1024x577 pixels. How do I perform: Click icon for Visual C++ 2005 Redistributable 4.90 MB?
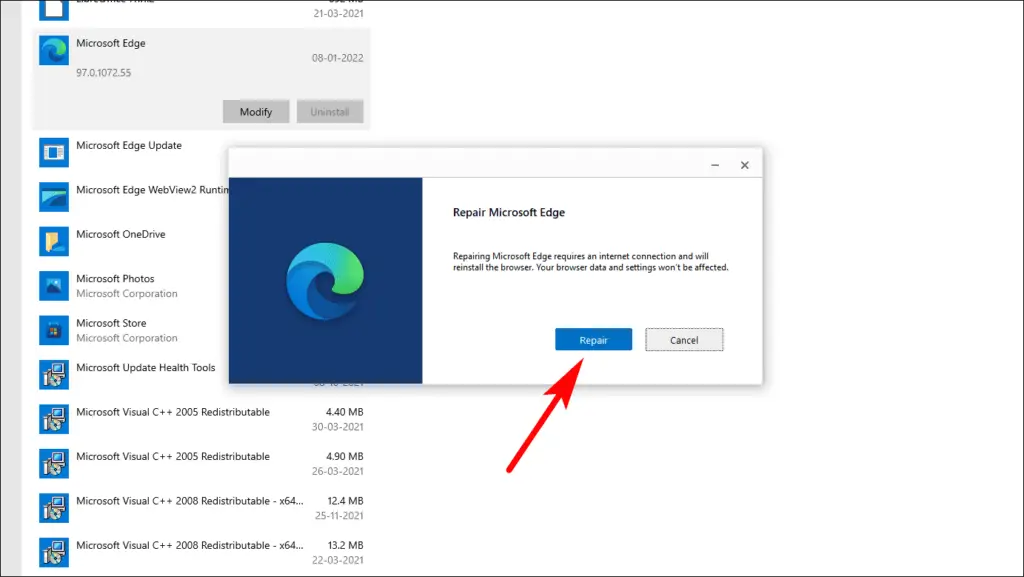pos(54,463)
